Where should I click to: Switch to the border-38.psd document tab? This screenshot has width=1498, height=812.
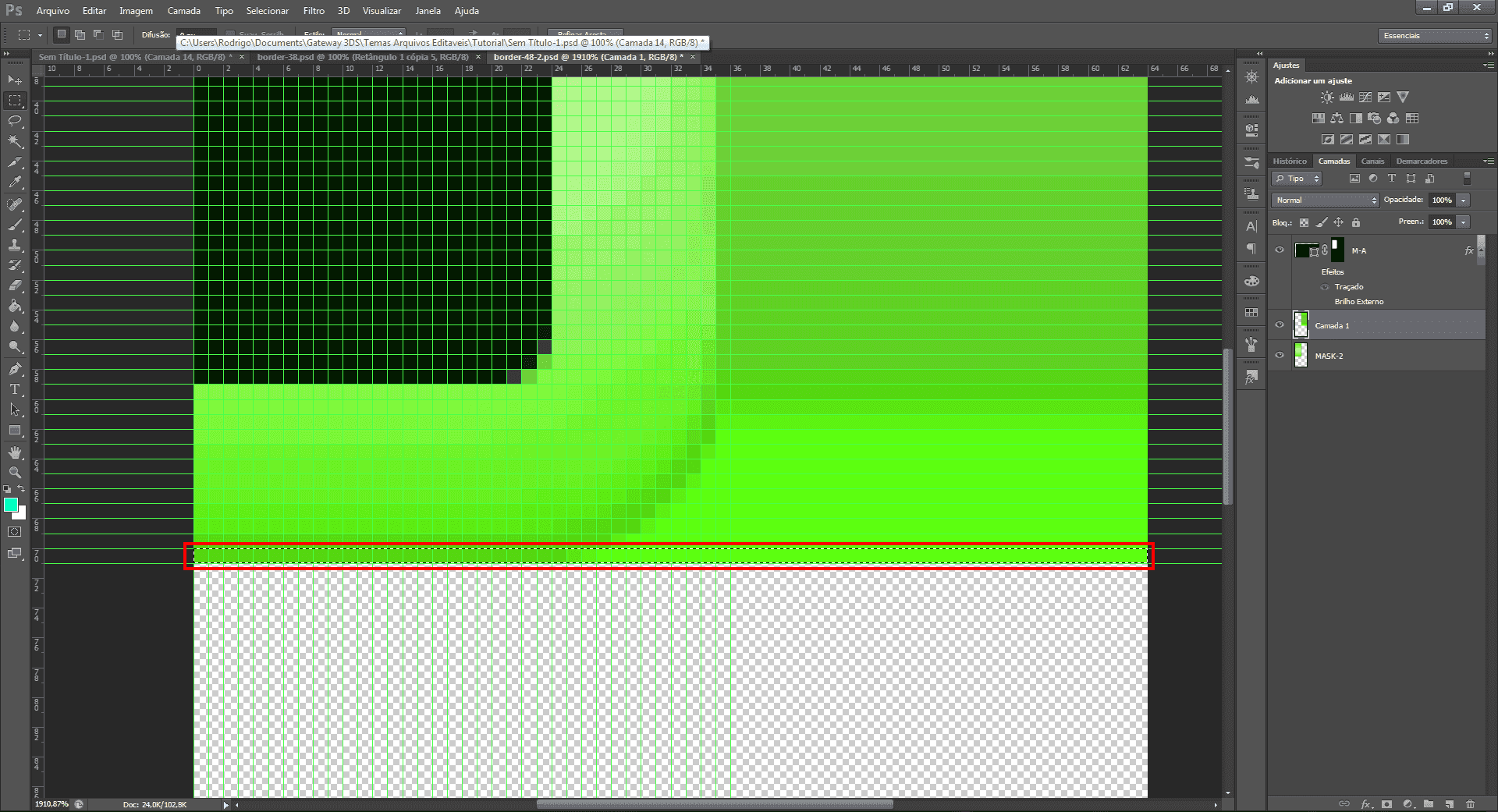[x=363, y=57]
